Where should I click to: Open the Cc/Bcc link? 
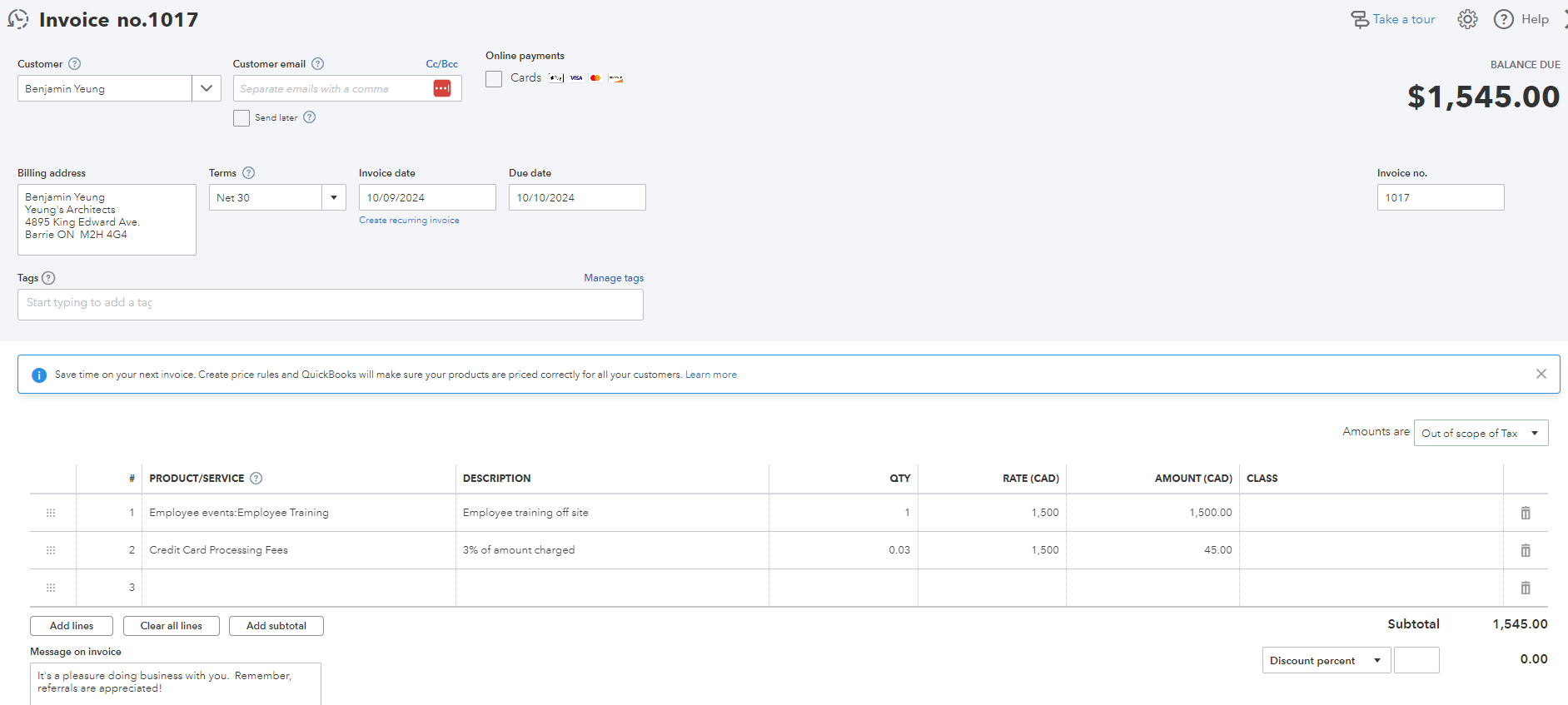pos(442,64)
